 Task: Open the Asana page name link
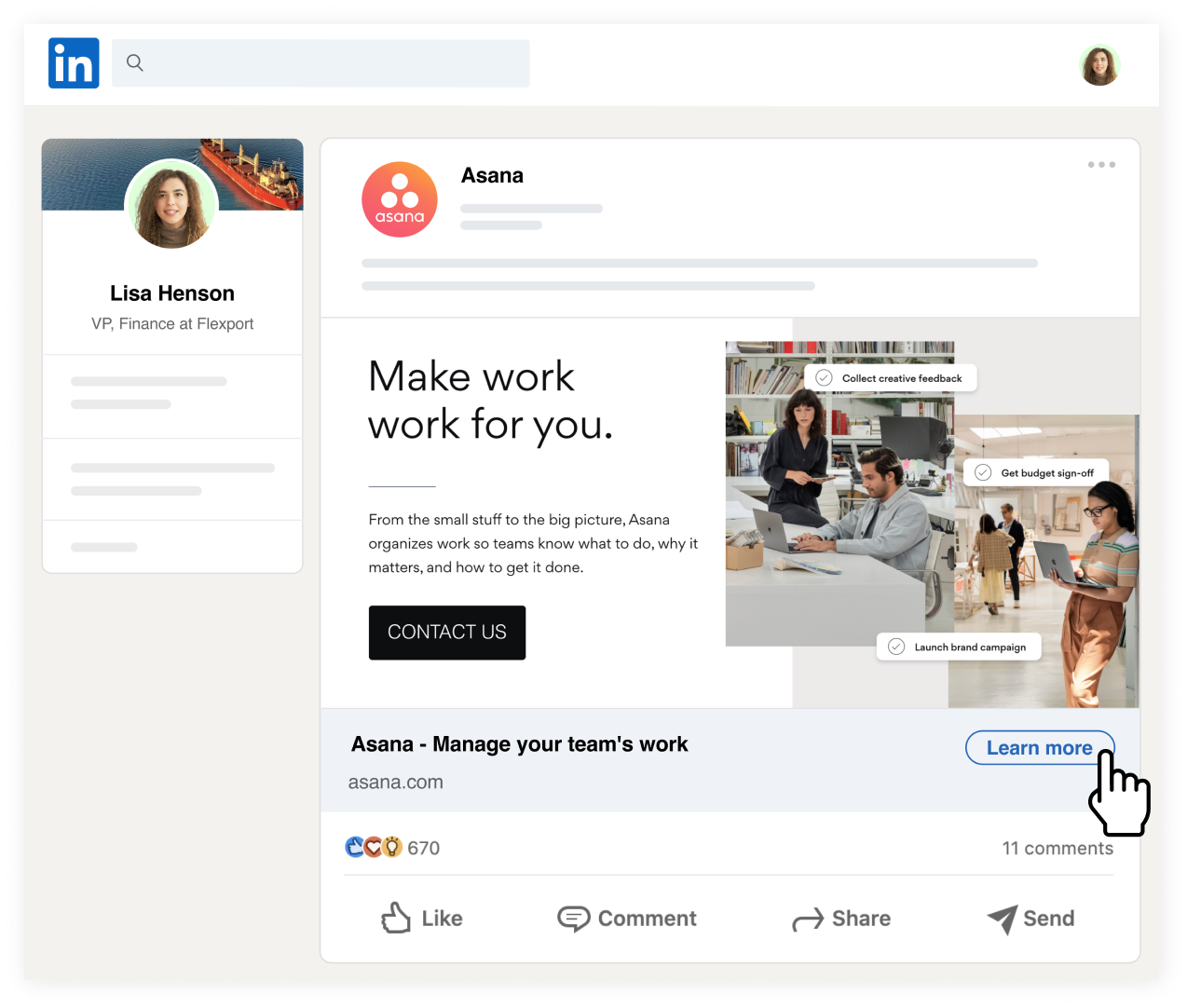pos(492,175)
